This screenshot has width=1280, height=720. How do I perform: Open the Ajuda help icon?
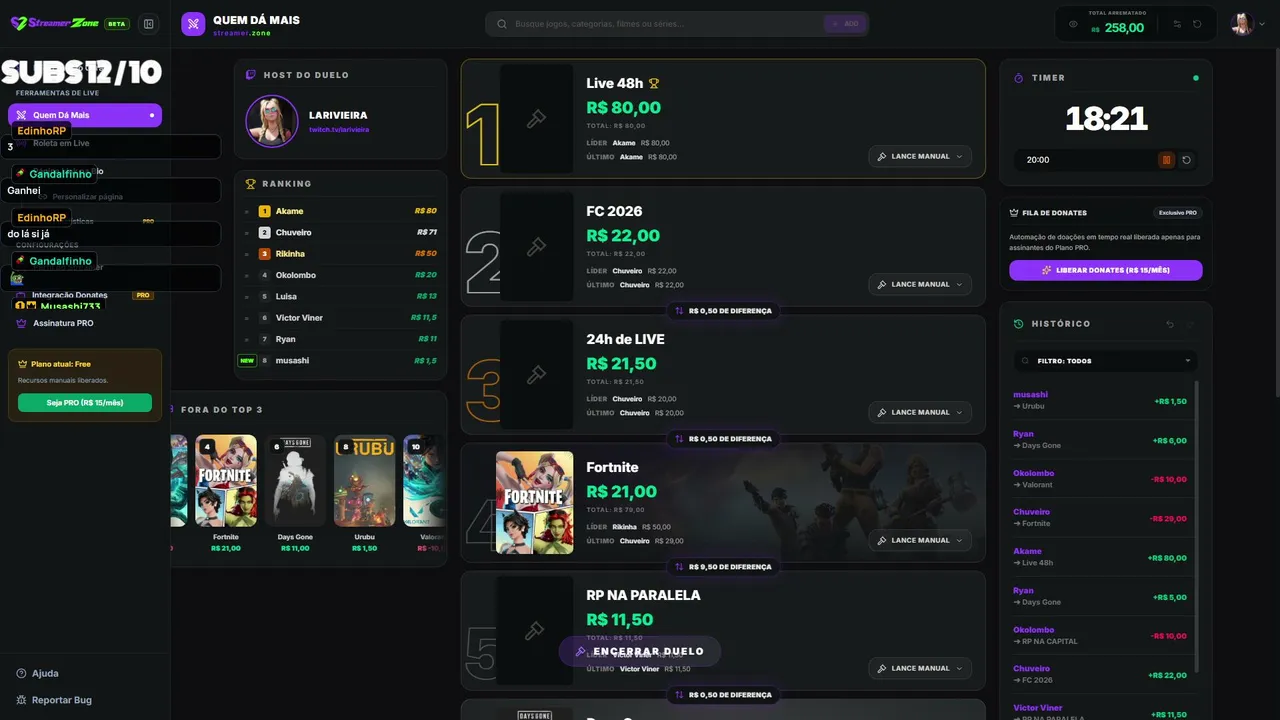click(21, 674)
